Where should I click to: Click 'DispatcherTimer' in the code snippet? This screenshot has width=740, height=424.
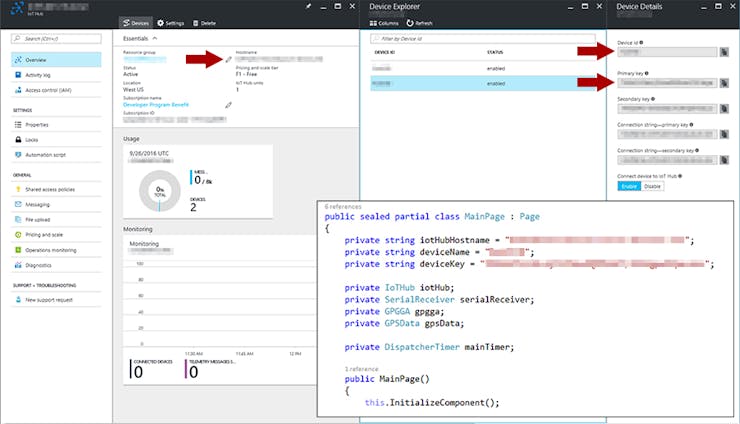(x=422, y=347)
